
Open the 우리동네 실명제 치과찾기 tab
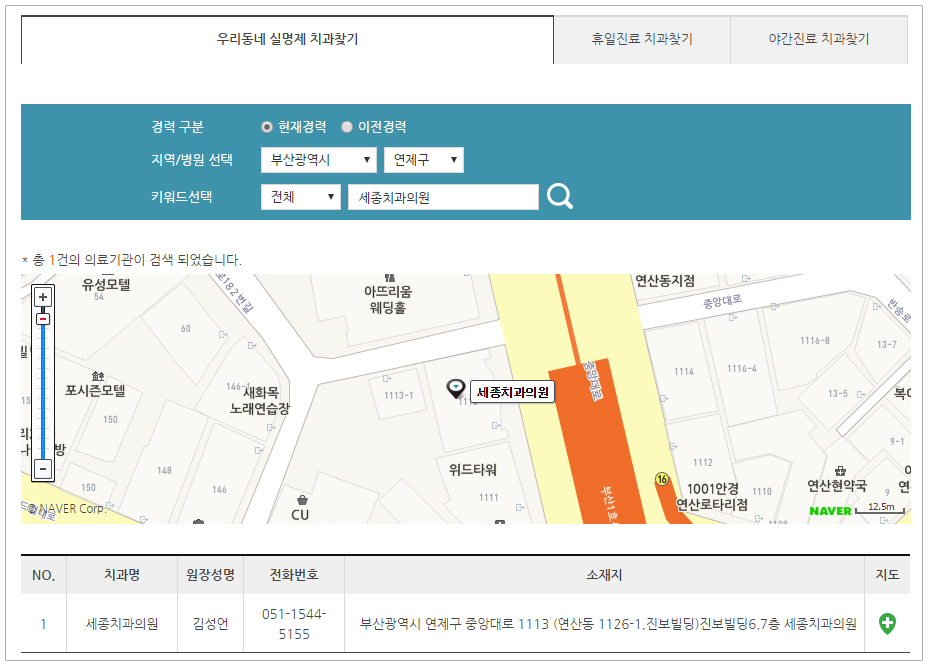[287, 40]
